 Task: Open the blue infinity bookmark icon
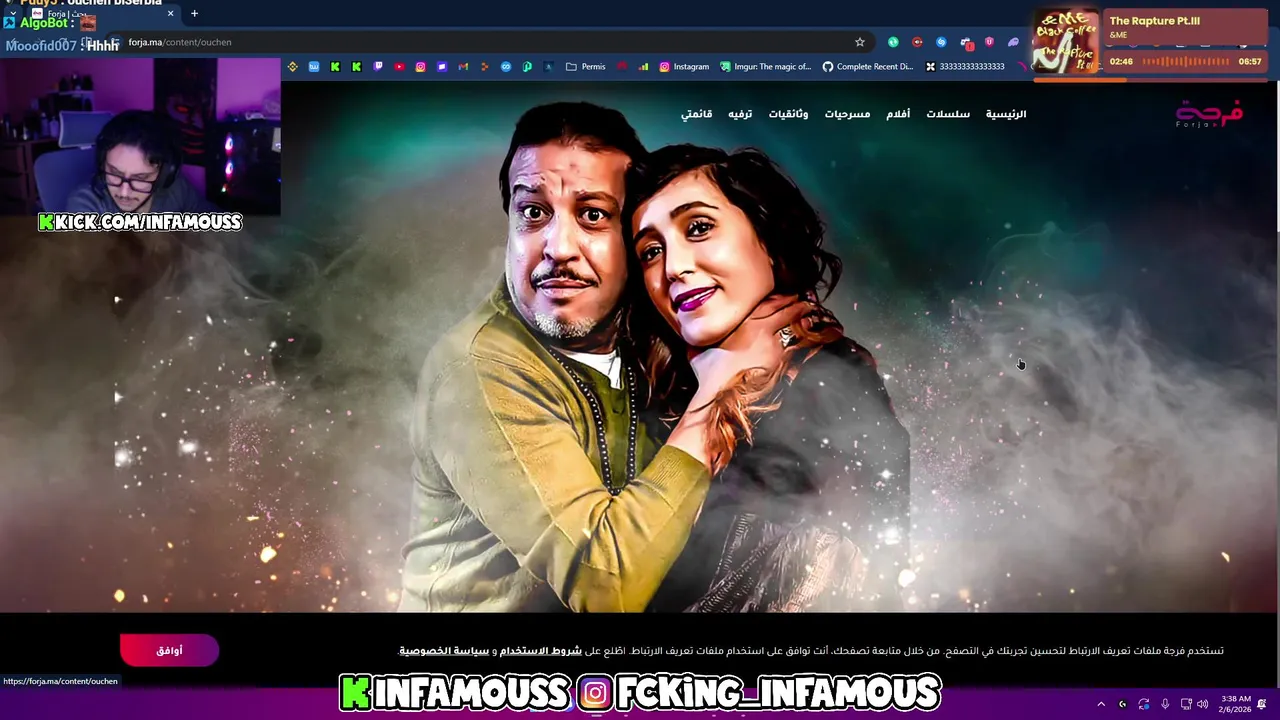pyautogui.click(x=506, y=67)
